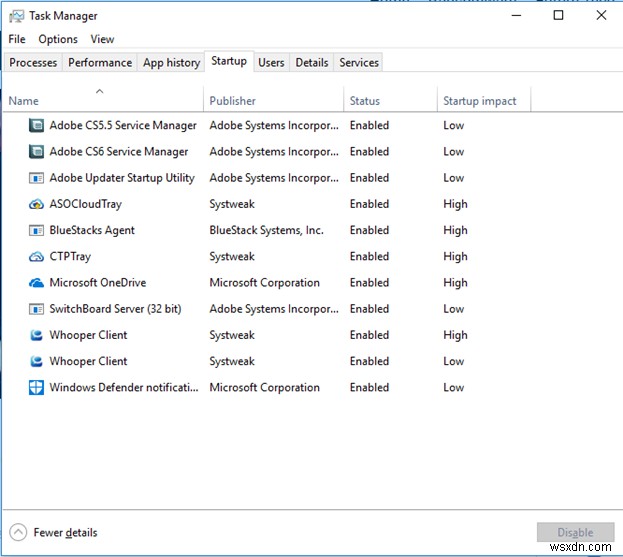Switch to the Details tab
This screenshot has width=623, height=557.
click(x=312, y=62)
